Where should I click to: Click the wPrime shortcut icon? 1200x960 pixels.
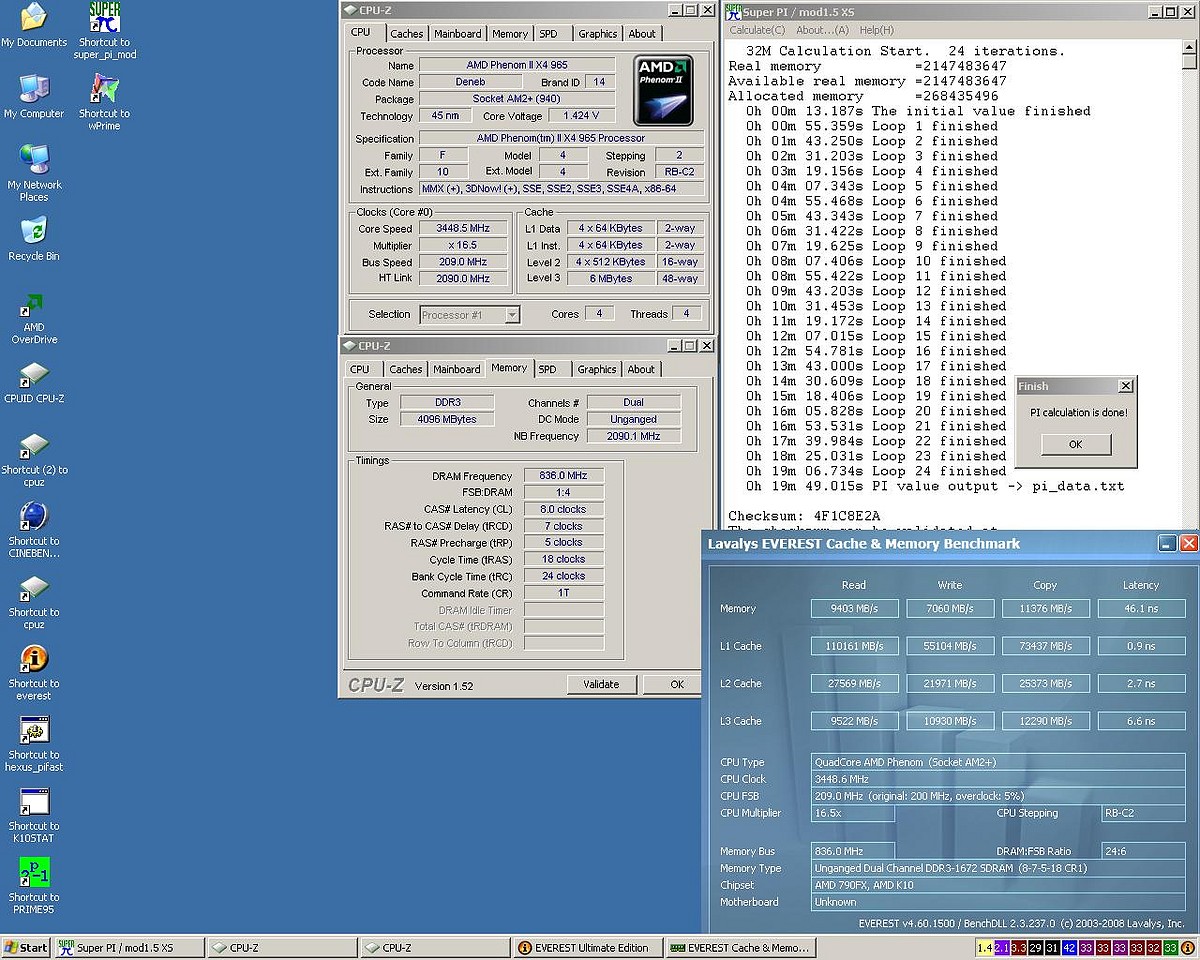[105, 103]
